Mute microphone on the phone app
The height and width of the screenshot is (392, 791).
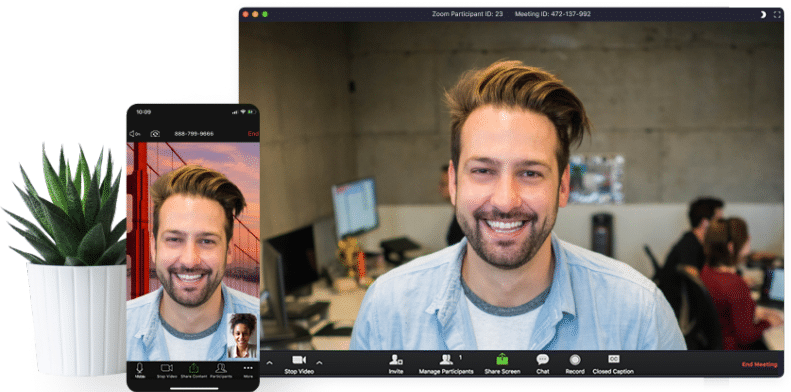coord(140,370)
